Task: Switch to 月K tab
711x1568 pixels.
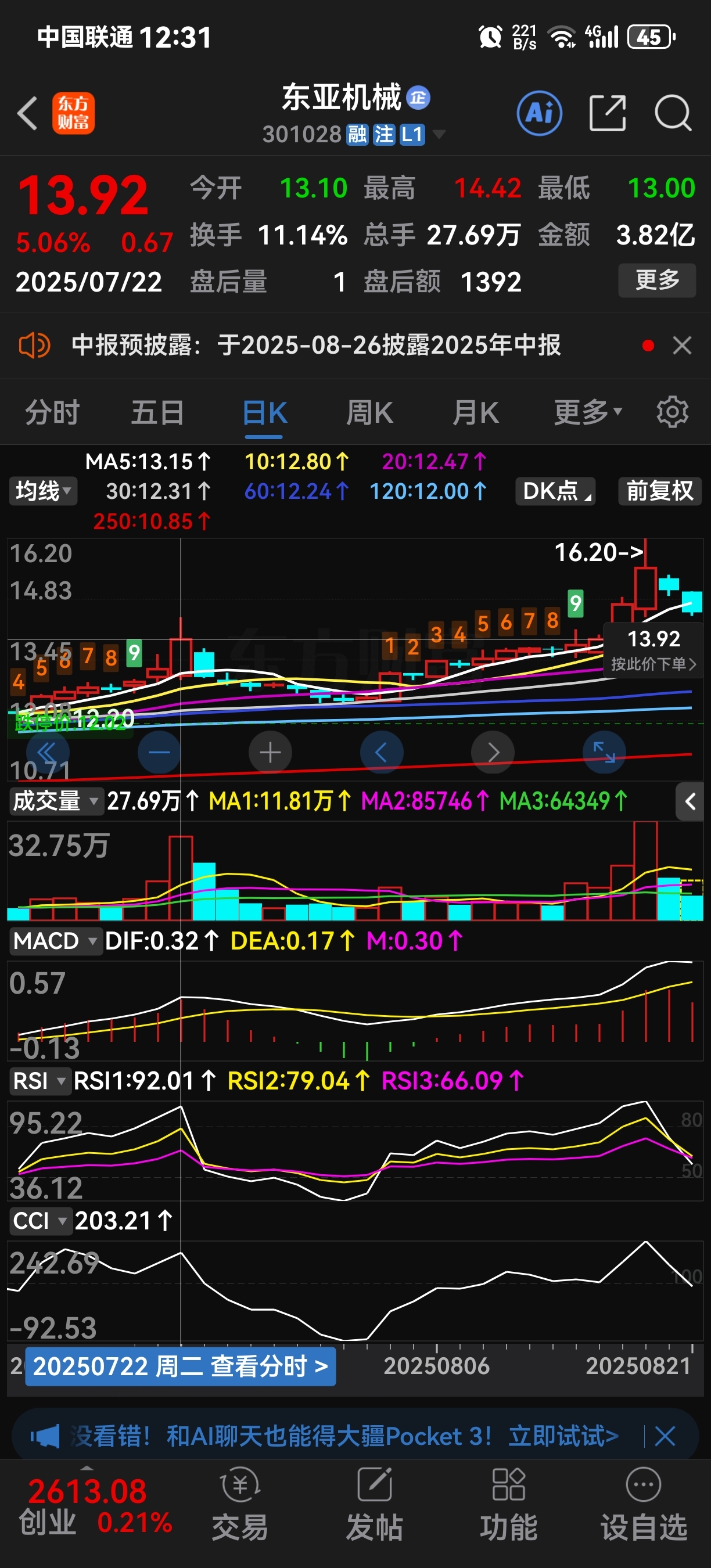Action: (475, 412)
